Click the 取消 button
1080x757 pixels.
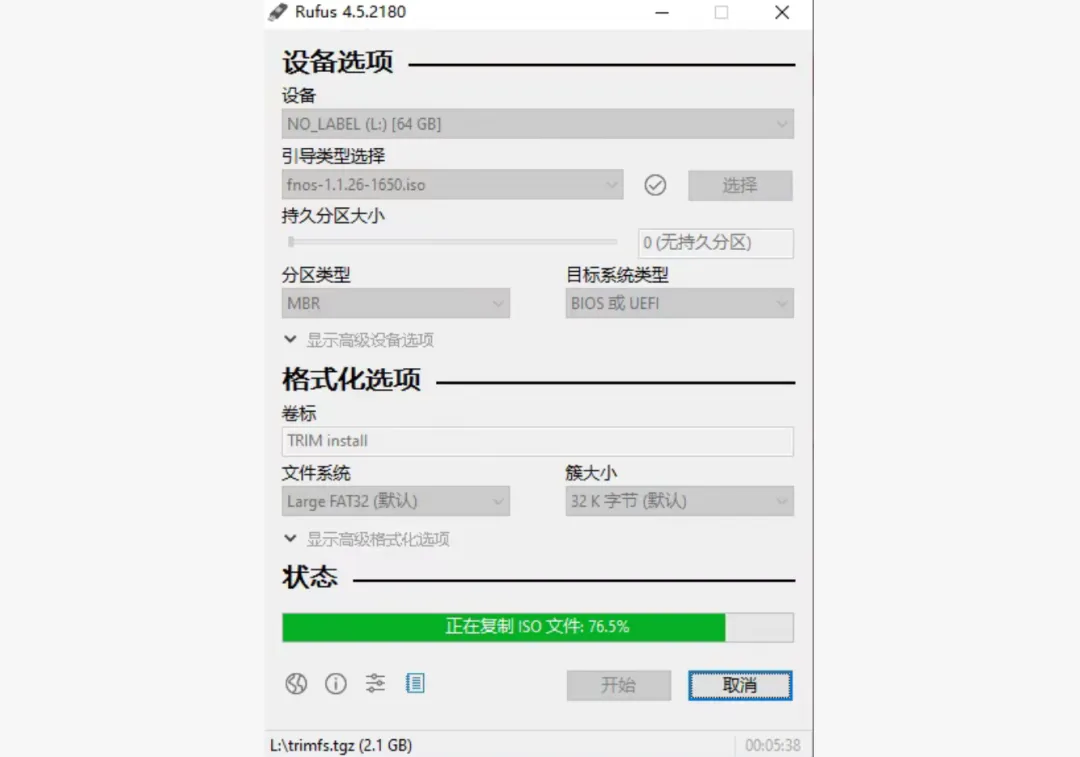[740, 685]
